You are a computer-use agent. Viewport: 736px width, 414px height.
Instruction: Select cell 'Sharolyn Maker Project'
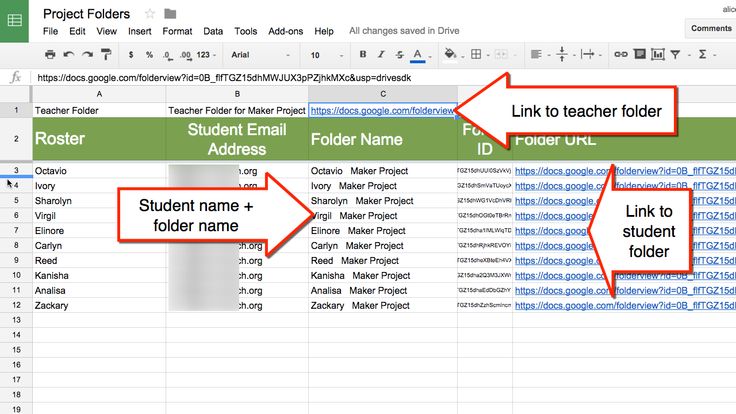coord(383,201)
